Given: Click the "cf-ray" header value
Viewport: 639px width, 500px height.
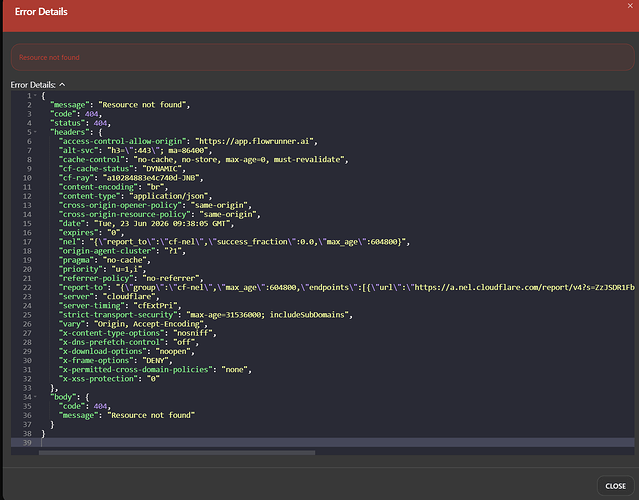Looking at the screenshot, I should (153, 178).
